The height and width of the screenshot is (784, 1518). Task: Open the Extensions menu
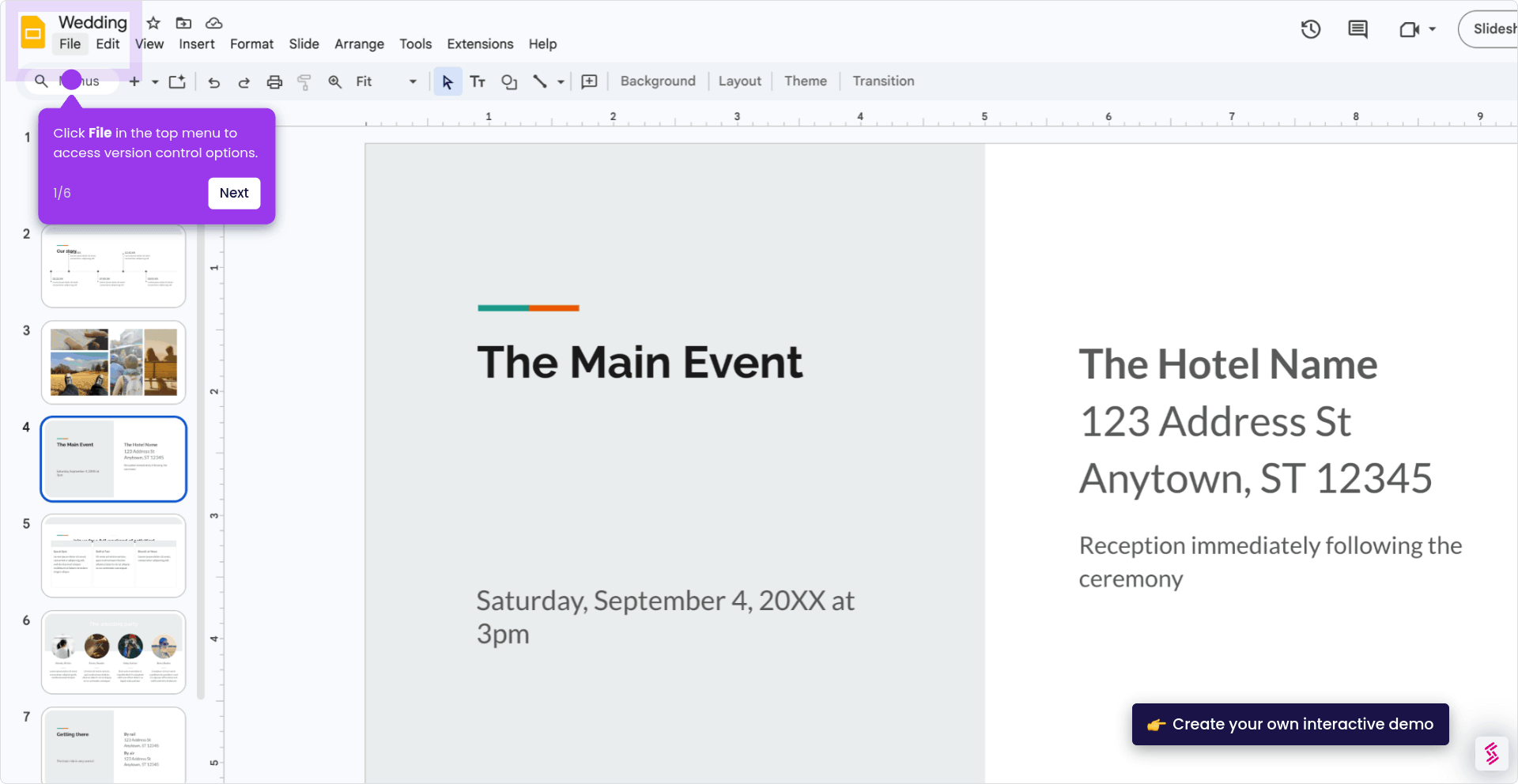click(x=480, y=44)
